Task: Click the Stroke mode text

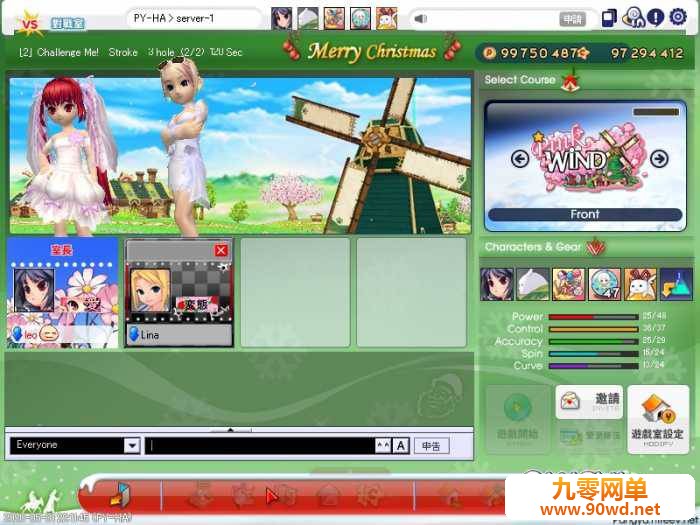Action: (x=123, y=52)
